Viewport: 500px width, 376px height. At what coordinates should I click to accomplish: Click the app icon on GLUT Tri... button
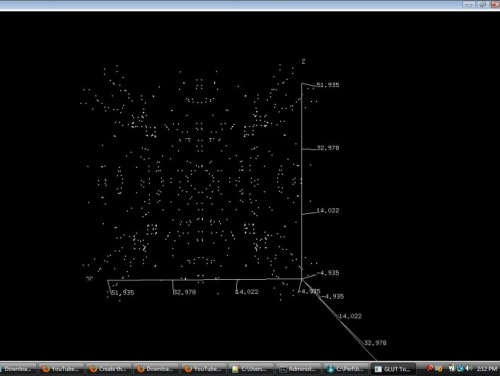[x=378, y=369]
